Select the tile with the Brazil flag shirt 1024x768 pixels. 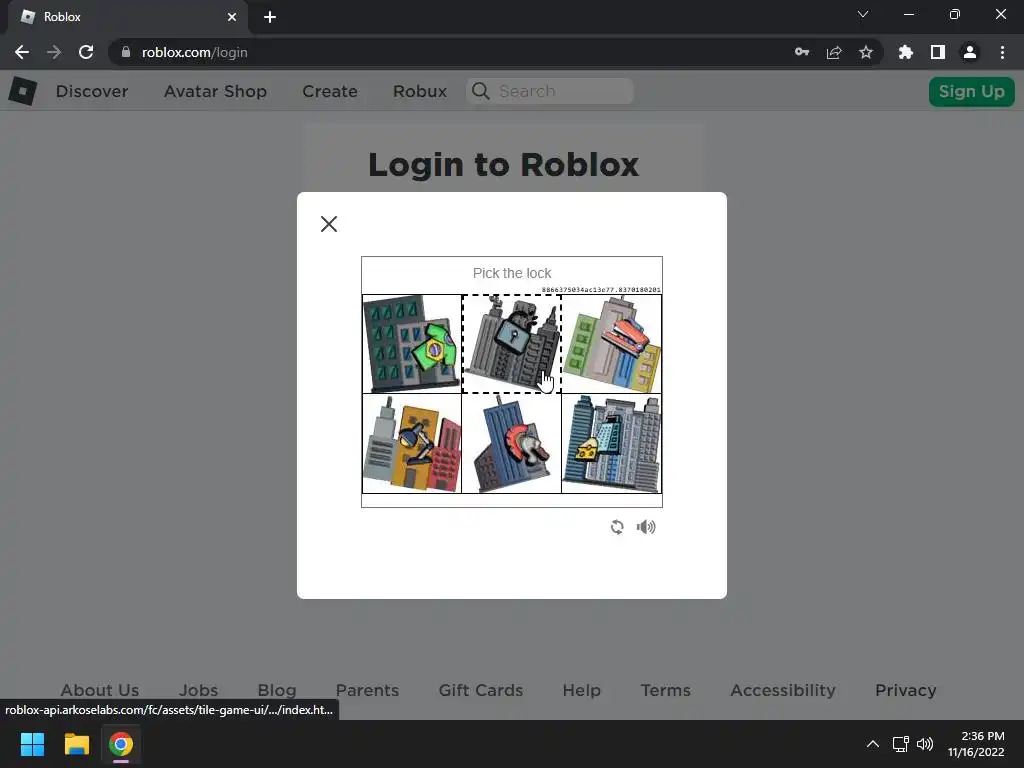[412, 344]
